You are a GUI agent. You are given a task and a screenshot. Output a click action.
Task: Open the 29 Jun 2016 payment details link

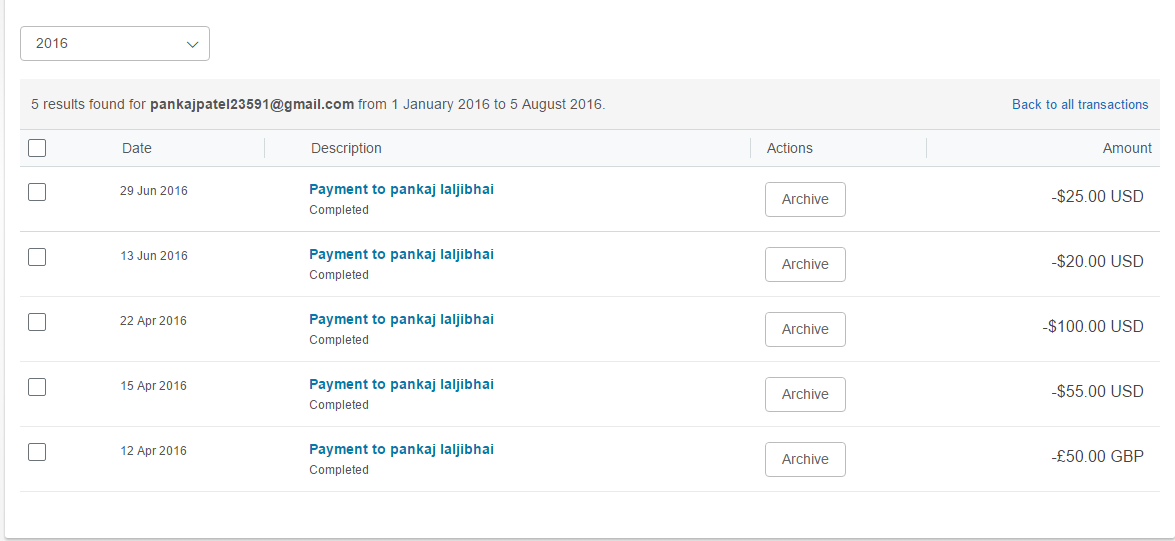[401, 189]
